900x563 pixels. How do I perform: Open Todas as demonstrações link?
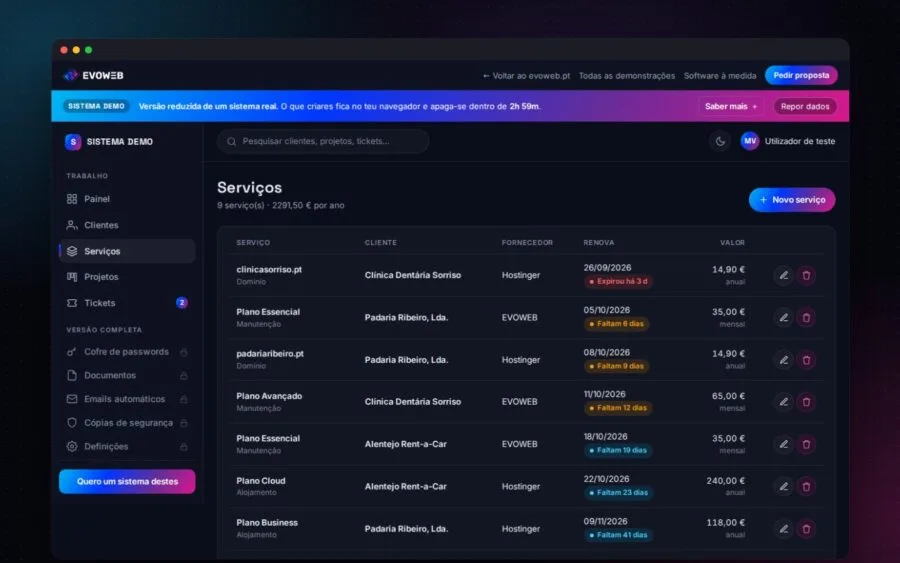click(627, 76)
